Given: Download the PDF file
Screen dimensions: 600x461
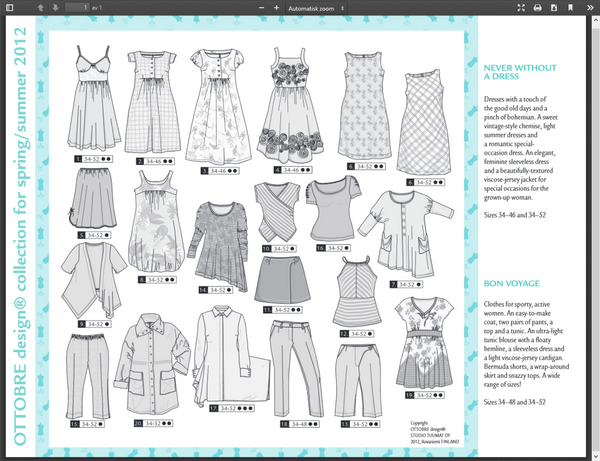Looking at the screenshot, I should 554,8.
